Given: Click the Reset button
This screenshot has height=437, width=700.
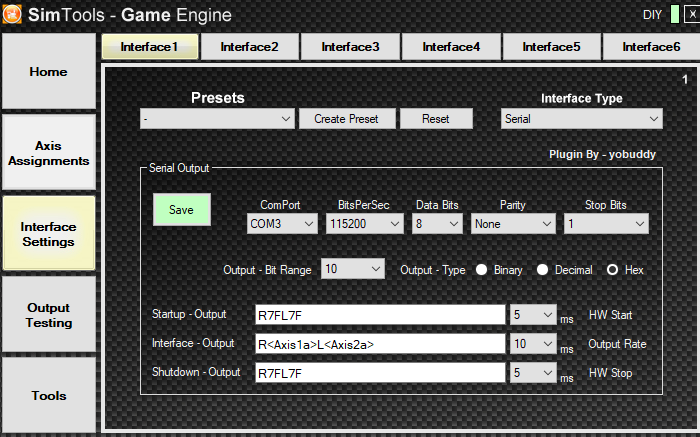Looking at the screenshot, I should click(435, 119).
